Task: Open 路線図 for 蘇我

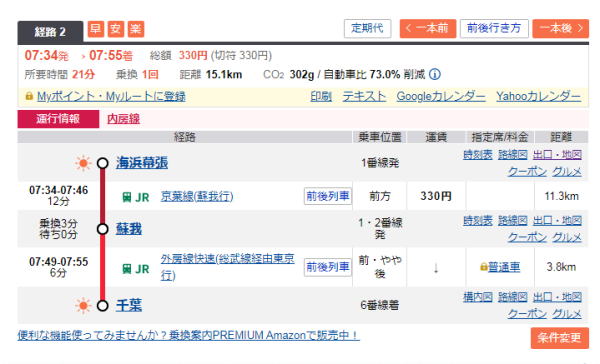Action: click(513, 221)
